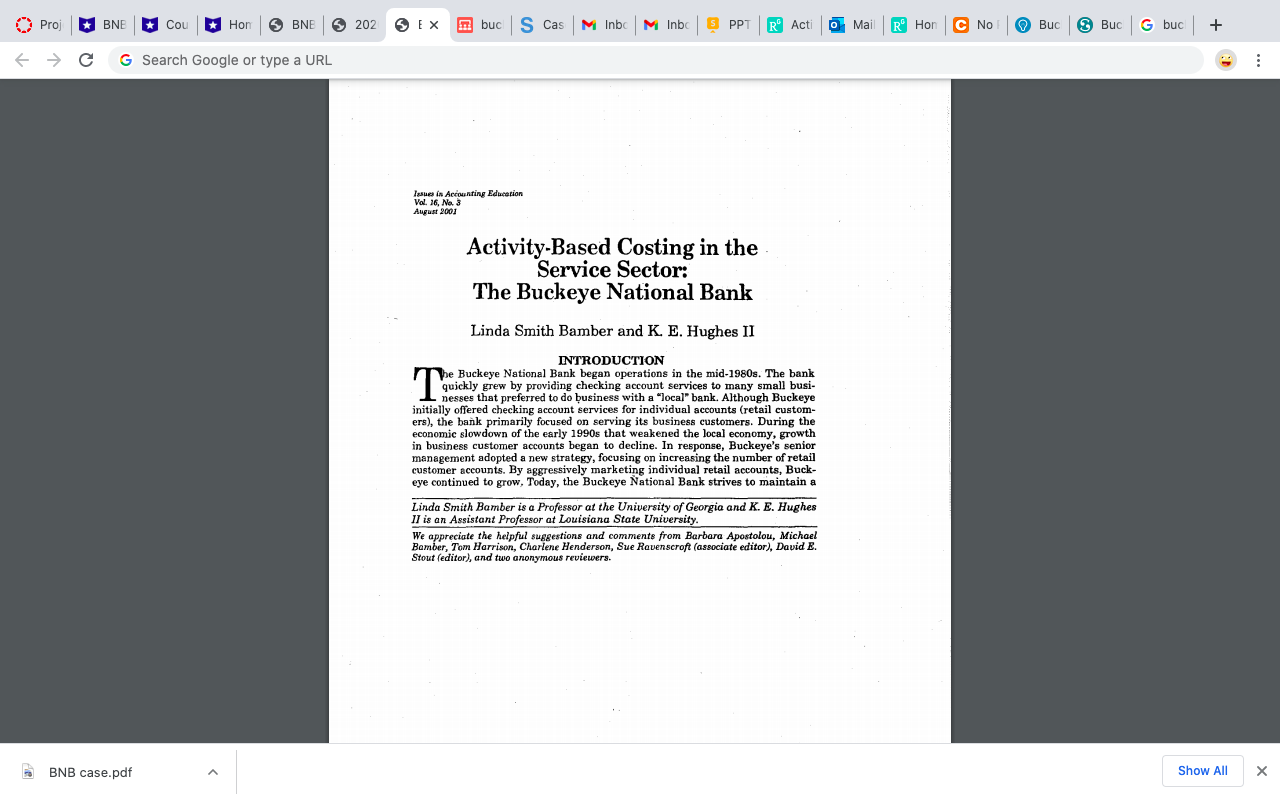Viewport: 1280px width, 800px height.
Task: Close the active PDF tab
Action: 434,25
